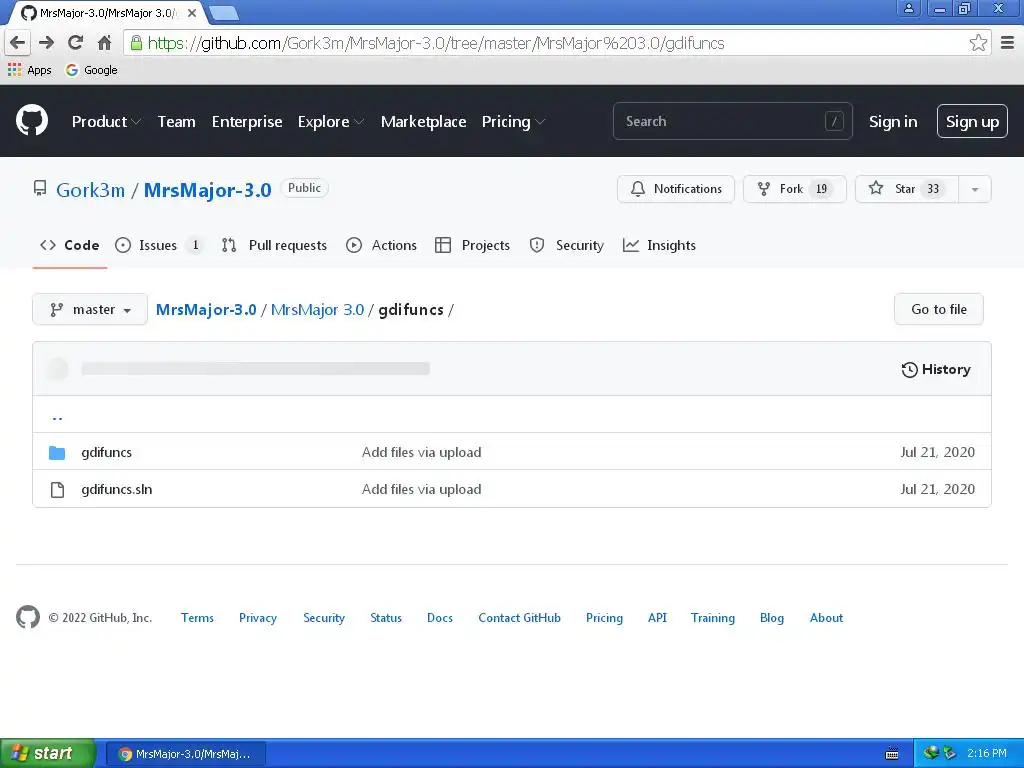1024x768 pixels.
Task: Switch to the Code tab
Action: click(70, 246)
